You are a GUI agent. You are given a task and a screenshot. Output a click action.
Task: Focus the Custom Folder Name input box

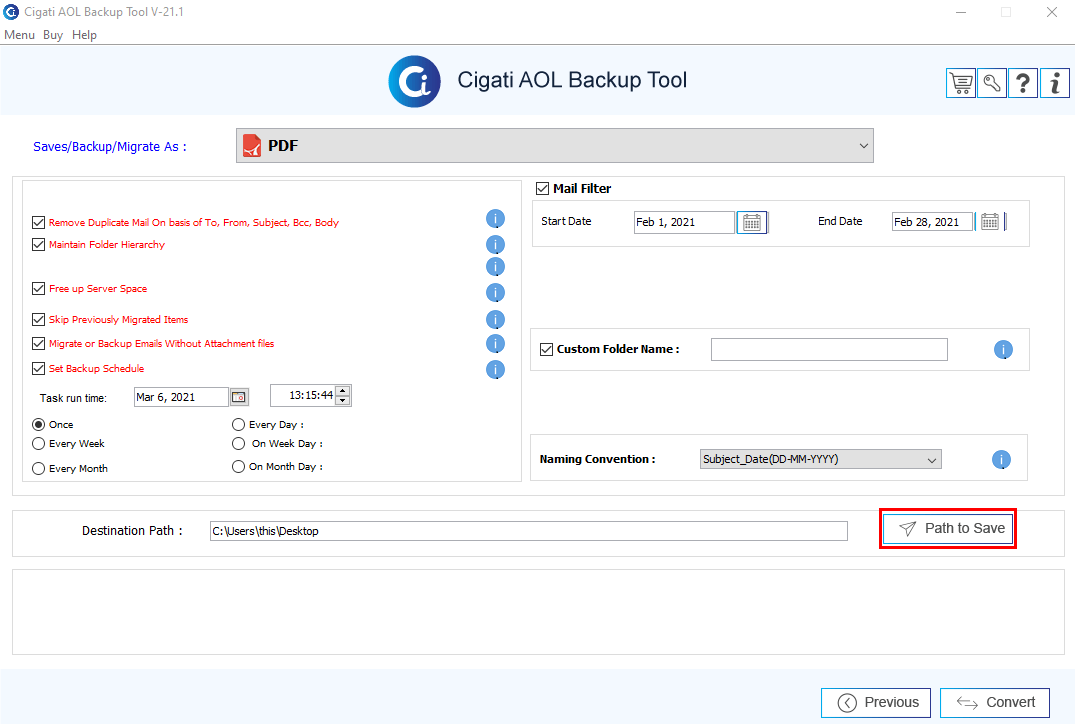pyautogui.click(x=829, y=349)
